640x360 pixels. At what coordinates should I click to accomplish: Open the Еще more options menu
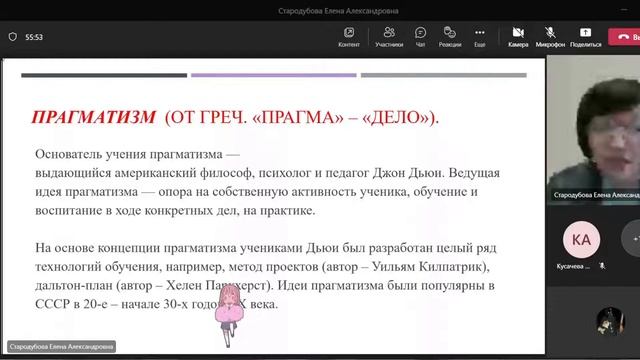click(x=480, y=37)
